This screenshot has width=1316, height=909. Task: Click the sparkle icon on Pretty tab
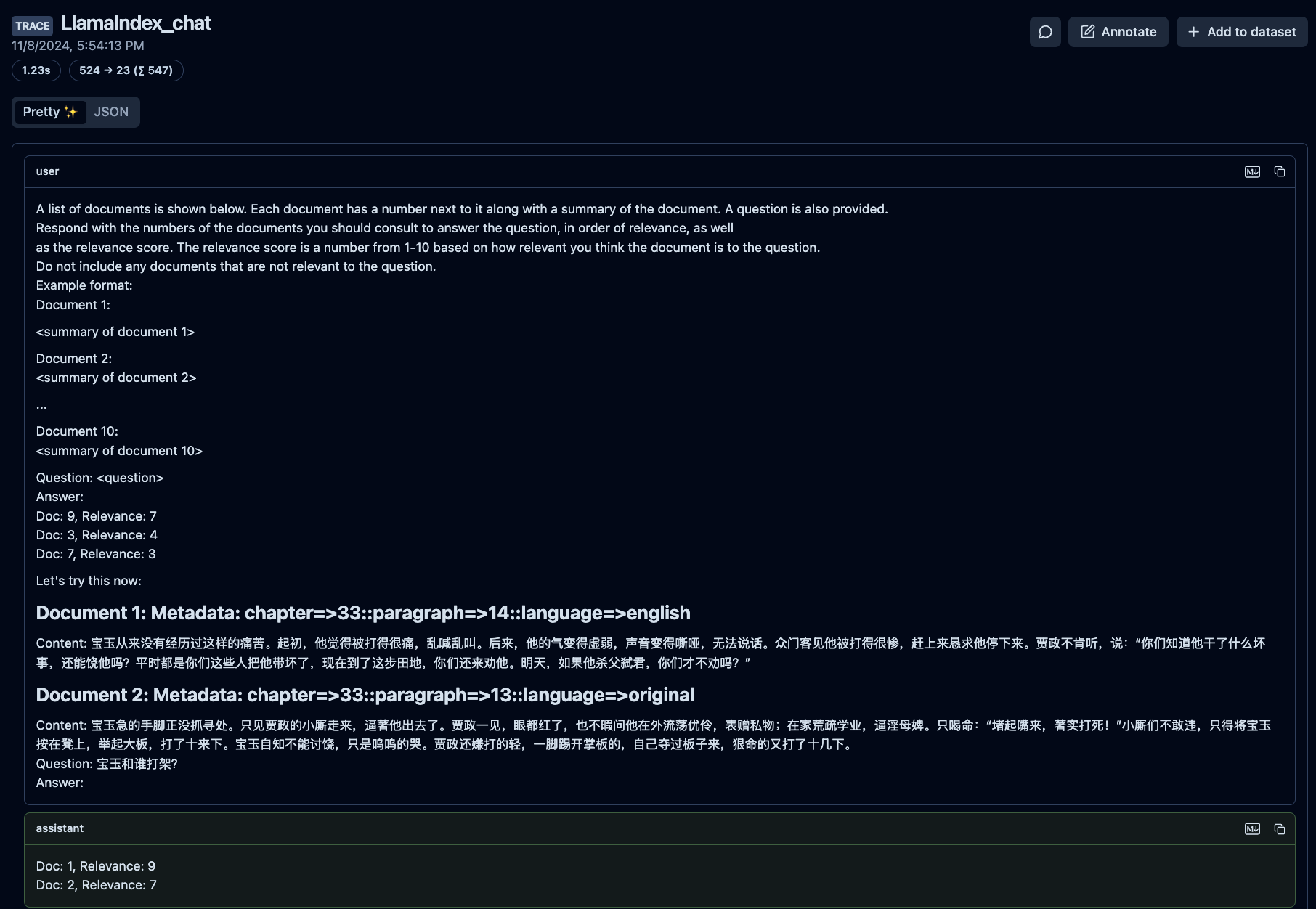coord(70,112)
